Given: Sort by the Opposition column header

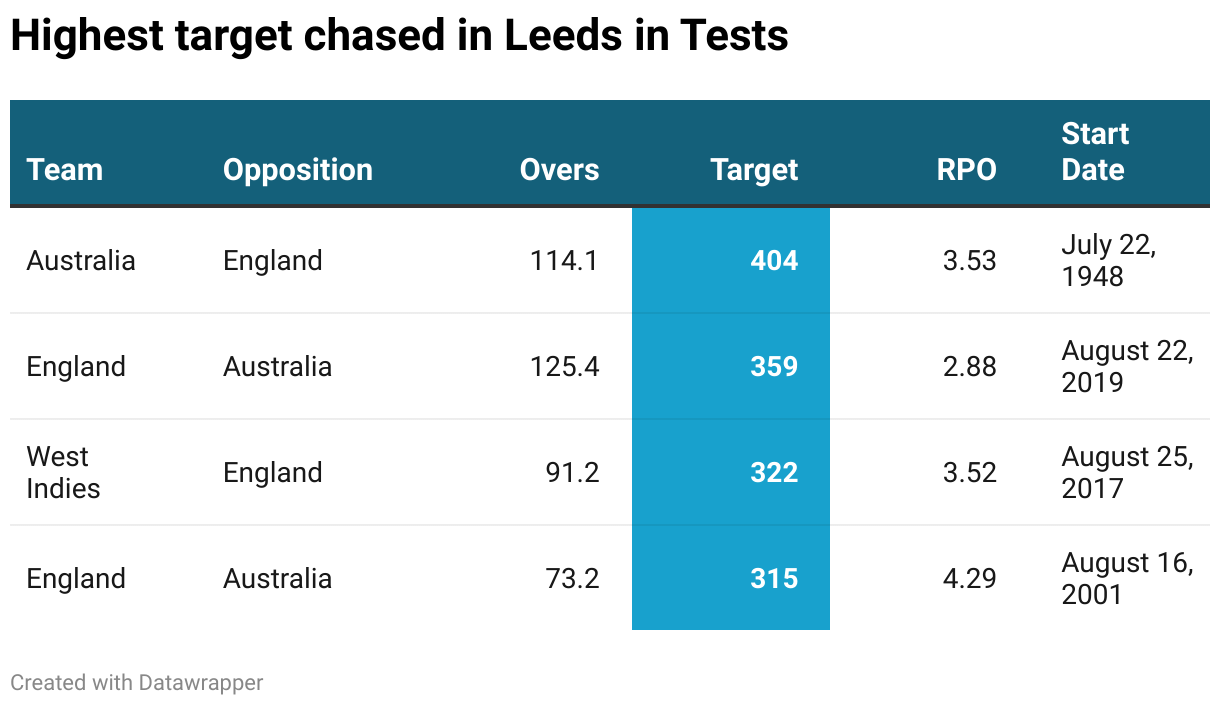Looking at the screenshot, I should [297, 170].
